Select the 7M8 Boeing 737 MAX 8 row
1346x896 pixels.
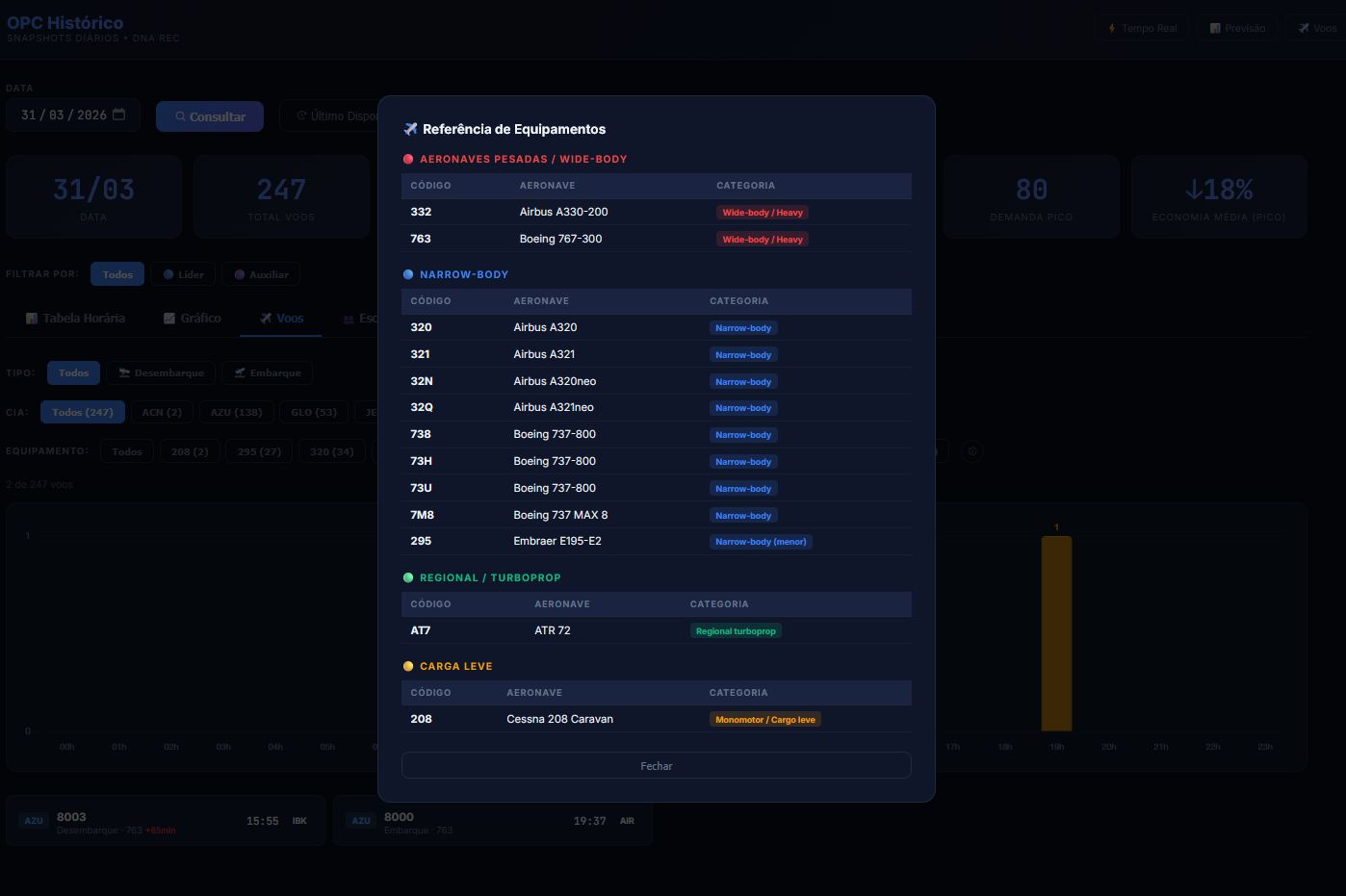(656, 515)
